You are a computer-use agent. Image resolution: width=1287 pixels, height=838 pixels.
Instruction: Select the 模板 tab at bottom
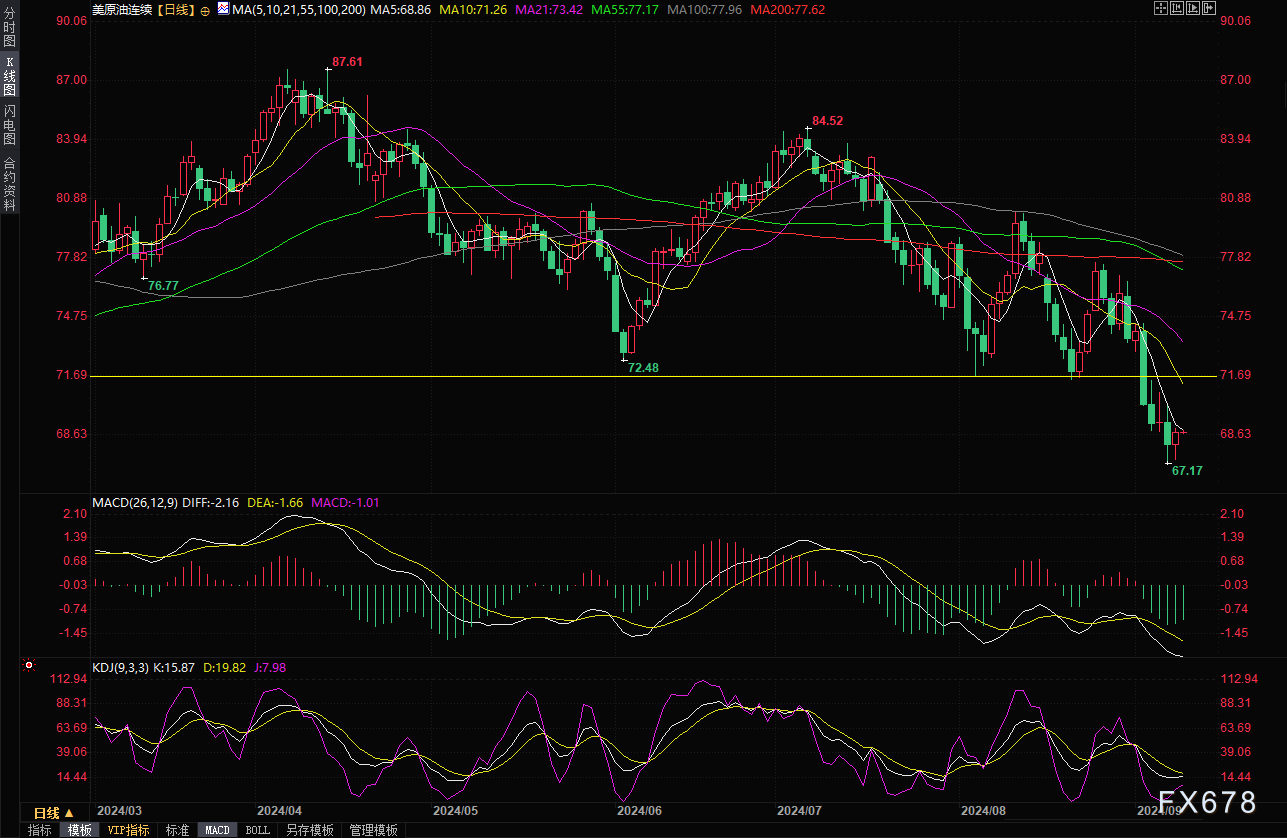tap(79, 830)
